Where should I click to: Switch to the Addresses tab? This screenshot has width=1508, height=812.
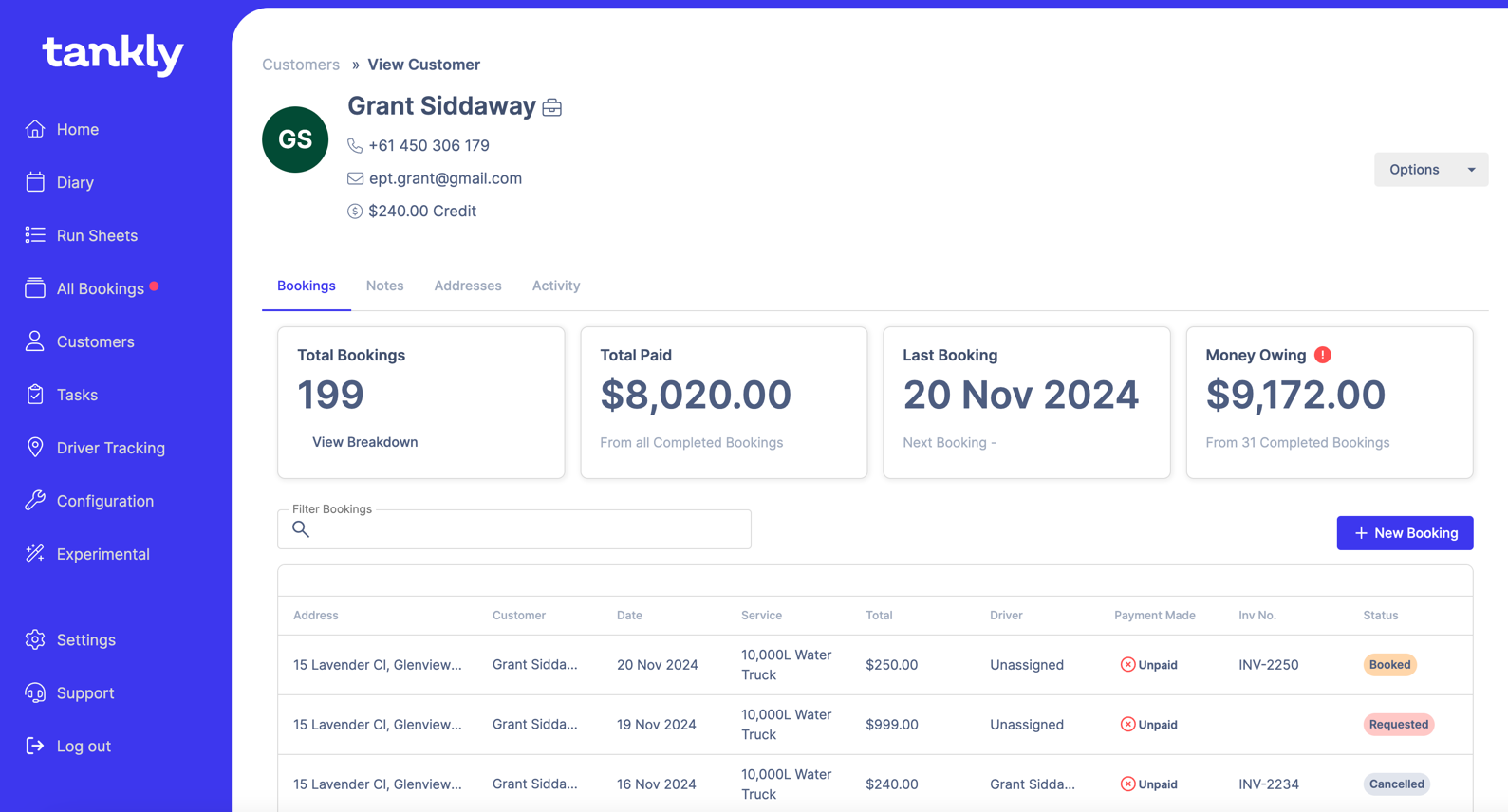coord(467,286)
